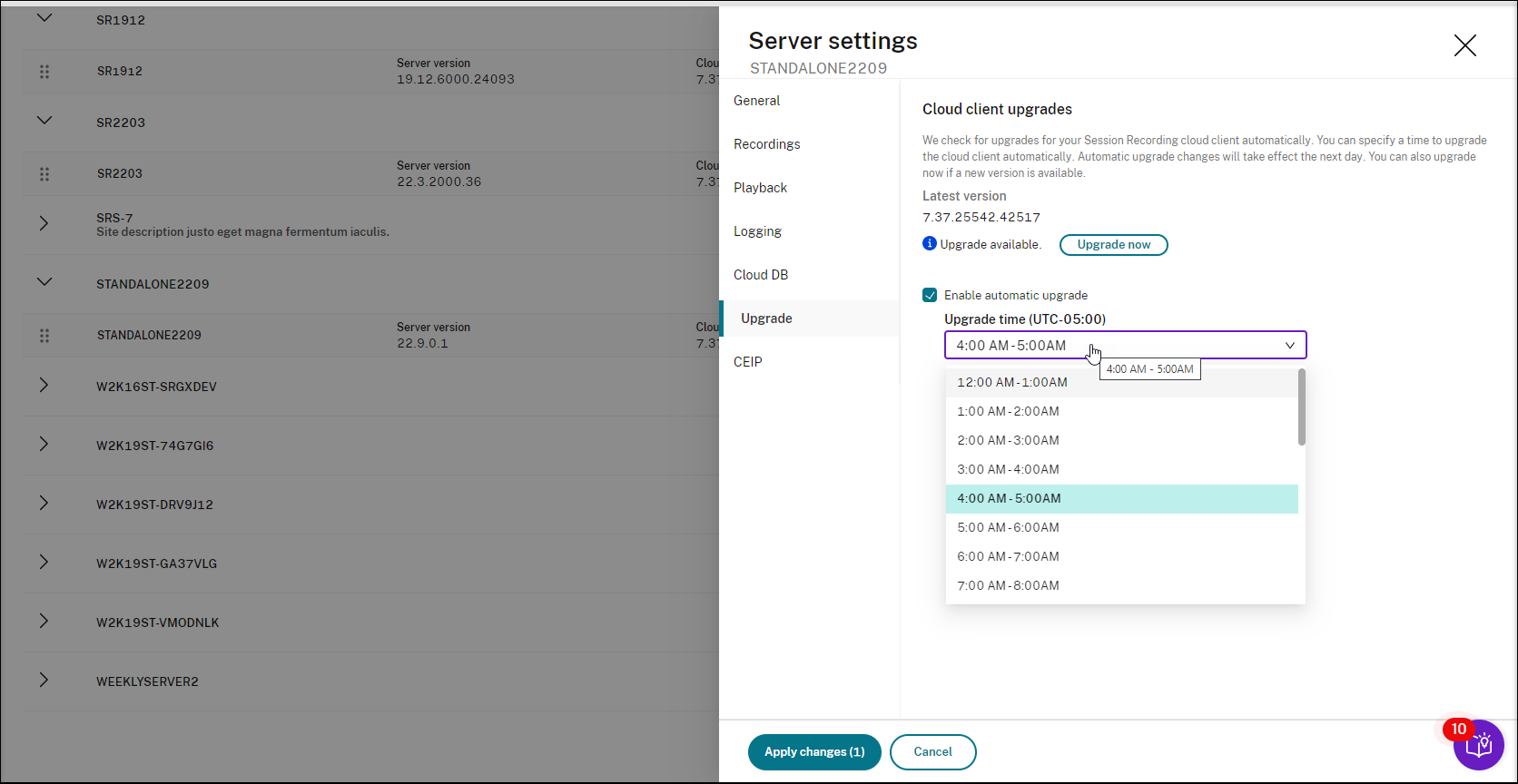Viewport: 1518px width, 784px height.
Task: Collapse the Upgrade time dropdown
Action: (x=1289, y=345)
